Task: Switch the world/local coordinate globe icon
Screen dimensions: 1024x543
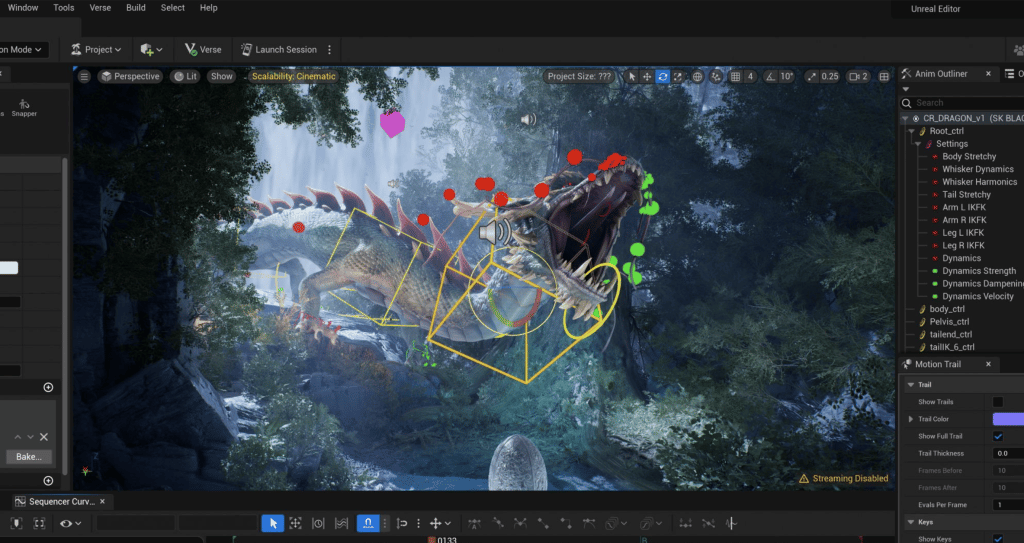Action: coord(697,76)
